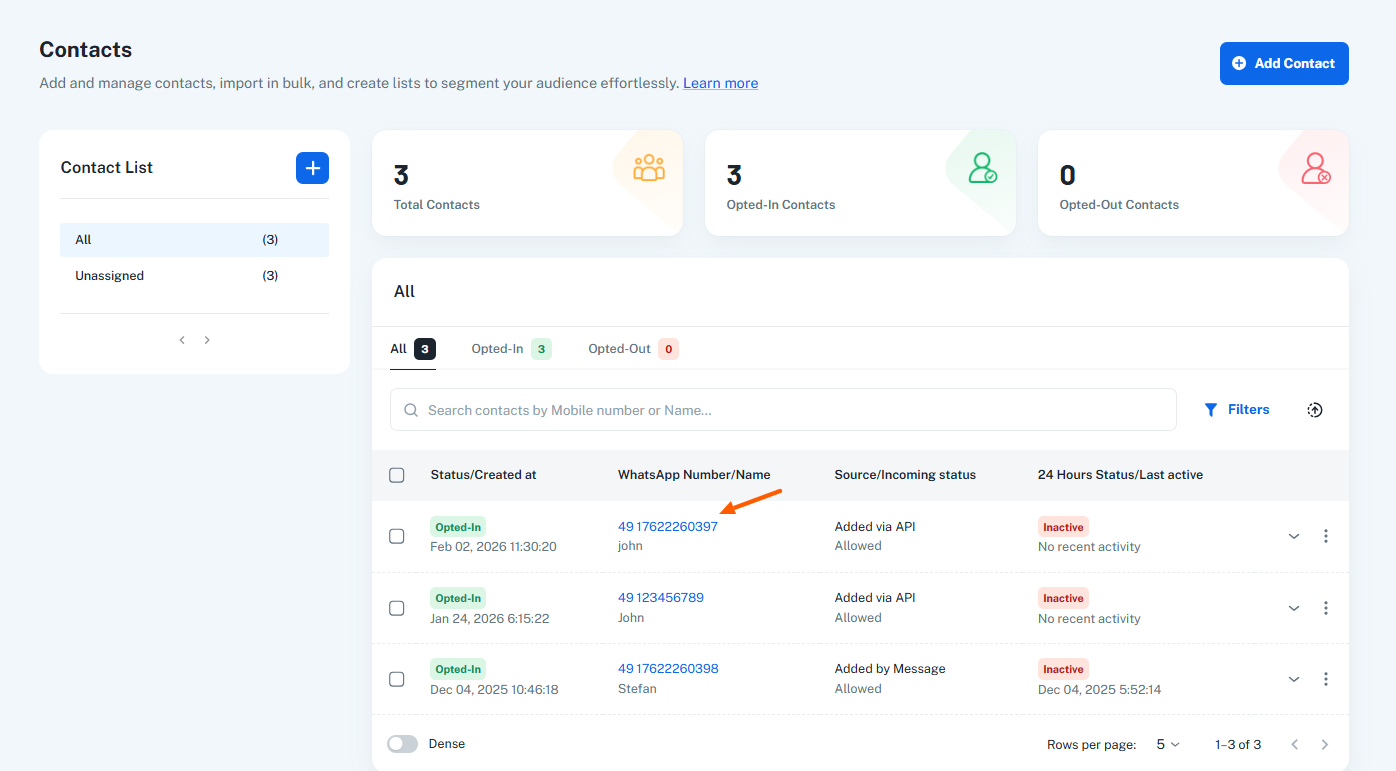Enable the Dense toggle switch
1396x771 pixels.
click(x=403, y=744)
